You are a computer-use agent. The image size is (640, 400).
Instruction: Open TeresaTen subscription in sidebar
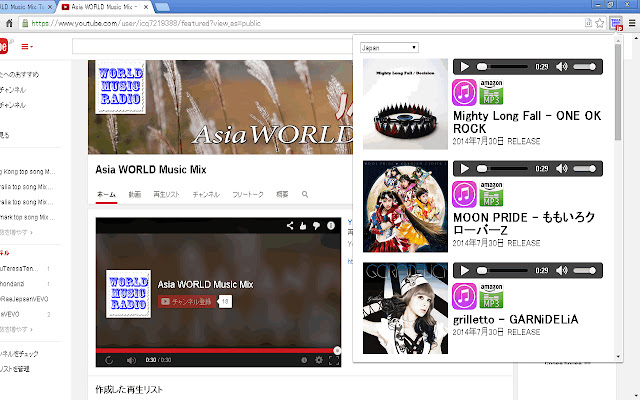19,269
